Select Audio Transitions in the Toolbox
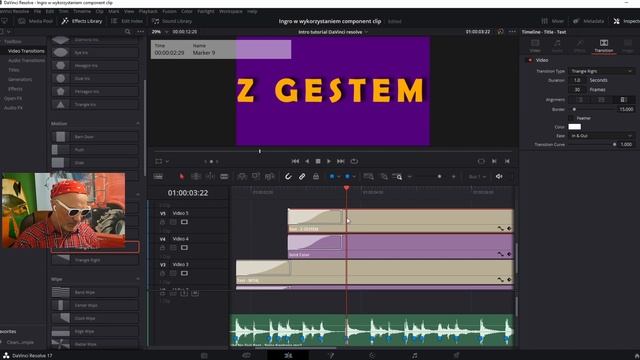The height and width of the screenshot is (360, 640). point(27,60)
